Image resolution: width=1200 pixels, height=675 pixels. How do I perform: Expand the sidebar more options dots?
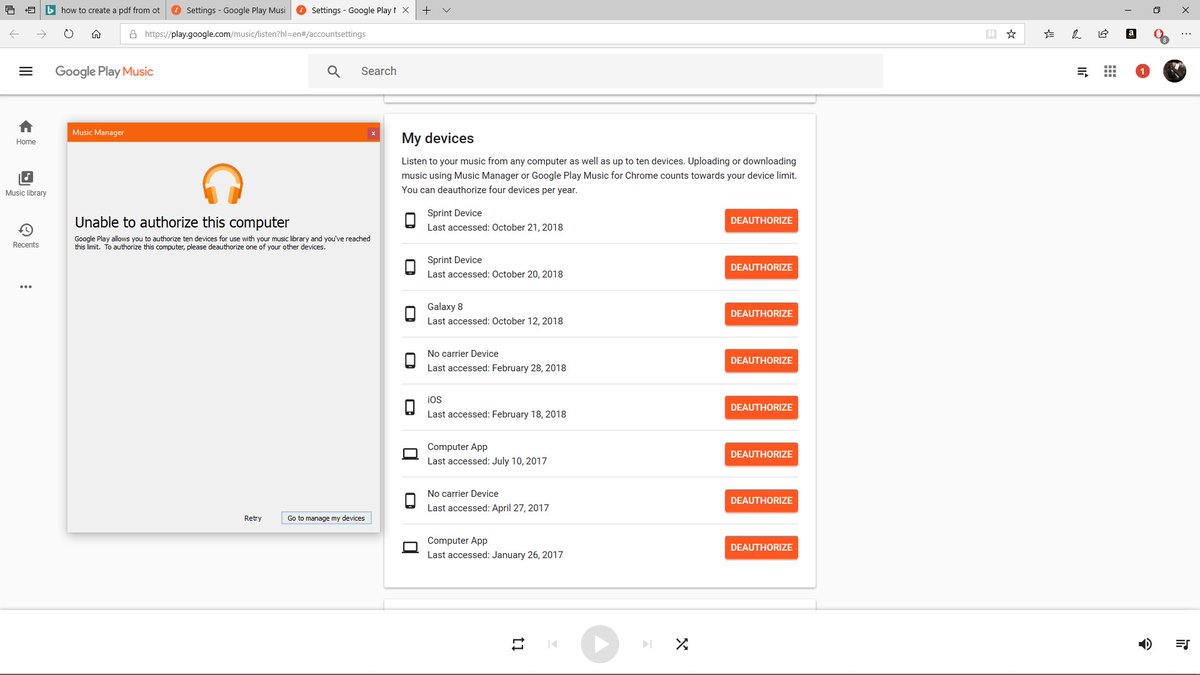click(x=26, y=287)
